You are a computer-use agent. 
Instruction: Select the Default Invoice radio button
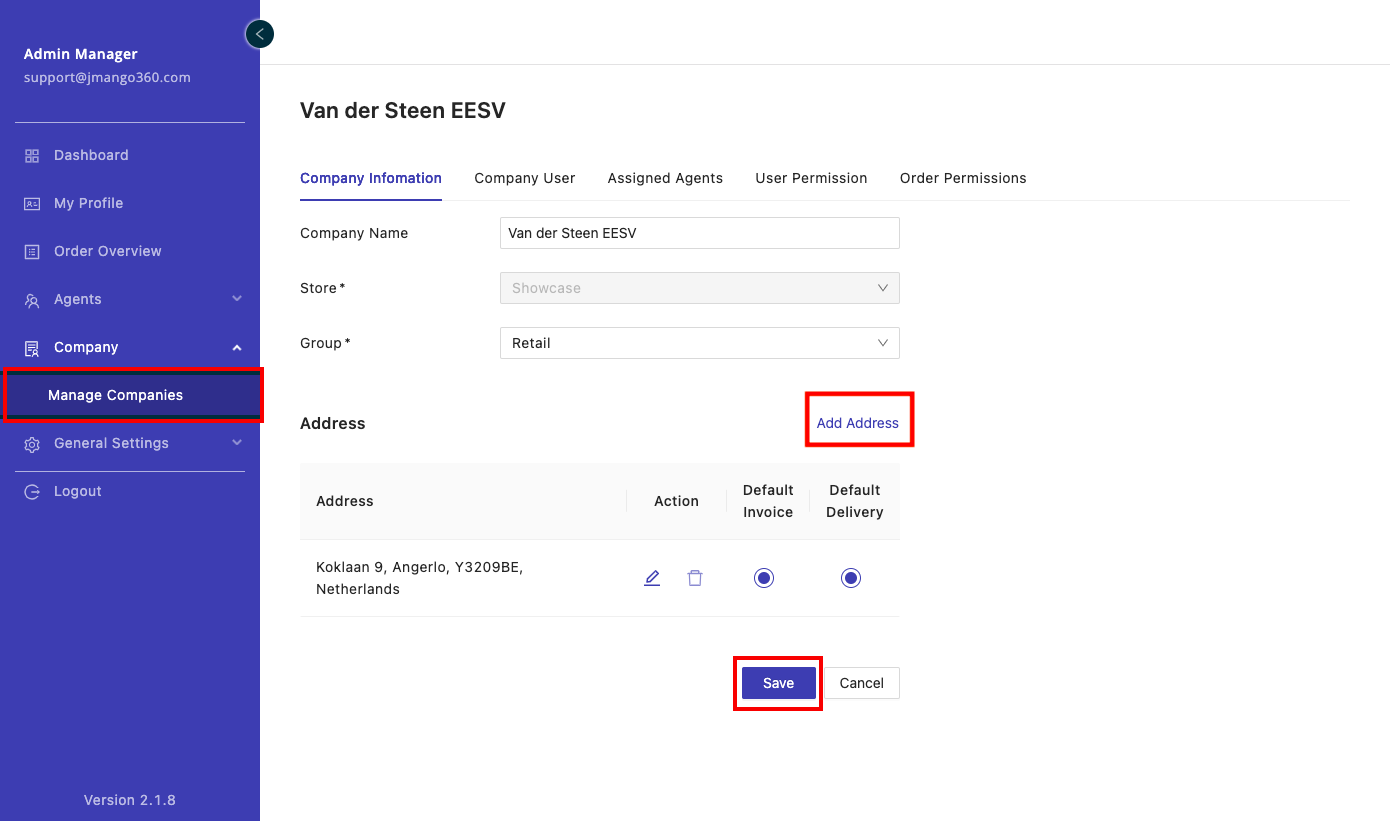pos(764,578)
